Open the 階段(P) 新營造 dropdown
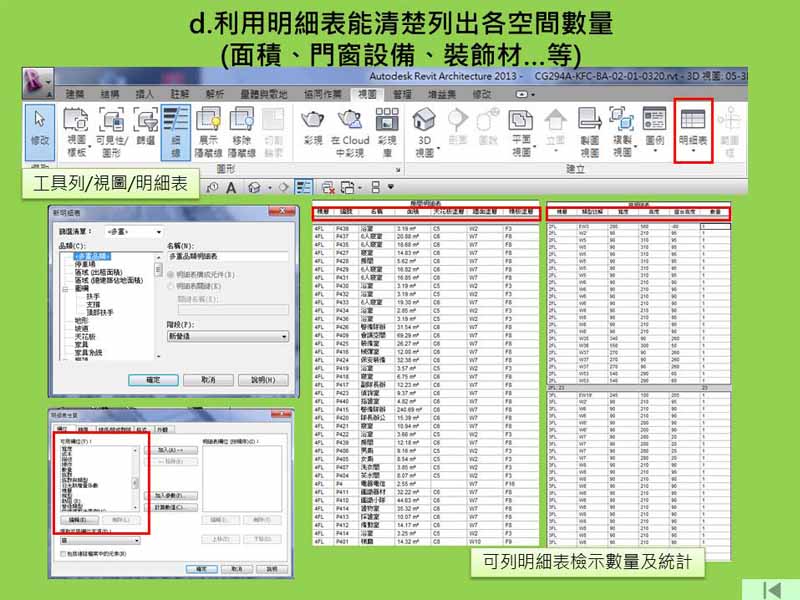800x600 pixels. click(228, 336)
